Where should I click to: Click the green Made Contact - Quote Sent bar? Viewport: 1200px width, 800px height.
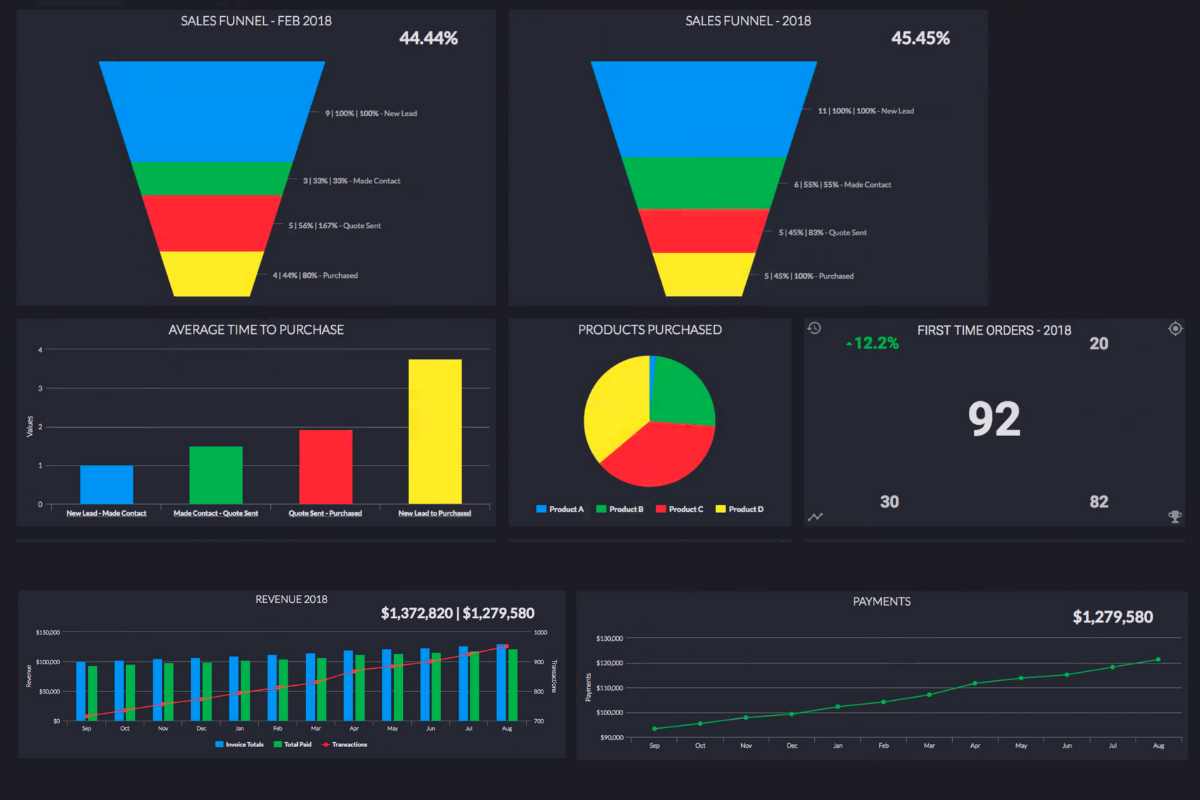click(216, 475)
